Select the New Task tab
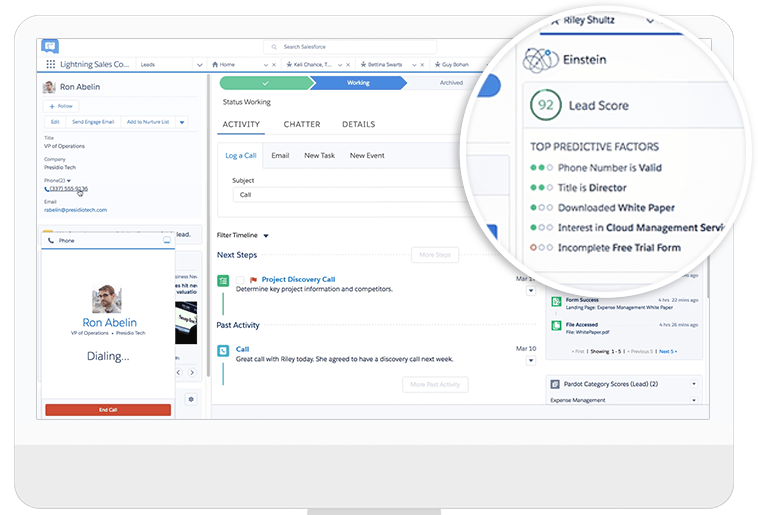 click(x=320, y=156)
